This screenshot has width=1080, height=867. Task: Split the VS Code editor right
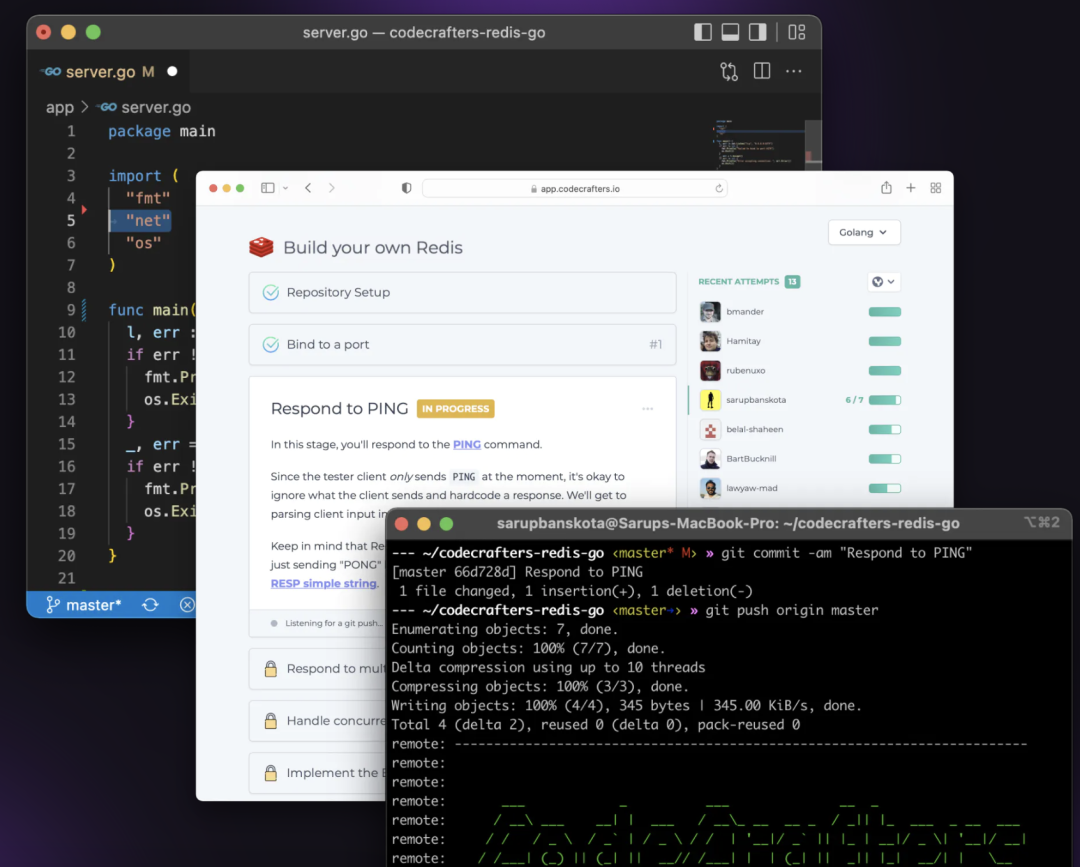[x=762, y=71]
